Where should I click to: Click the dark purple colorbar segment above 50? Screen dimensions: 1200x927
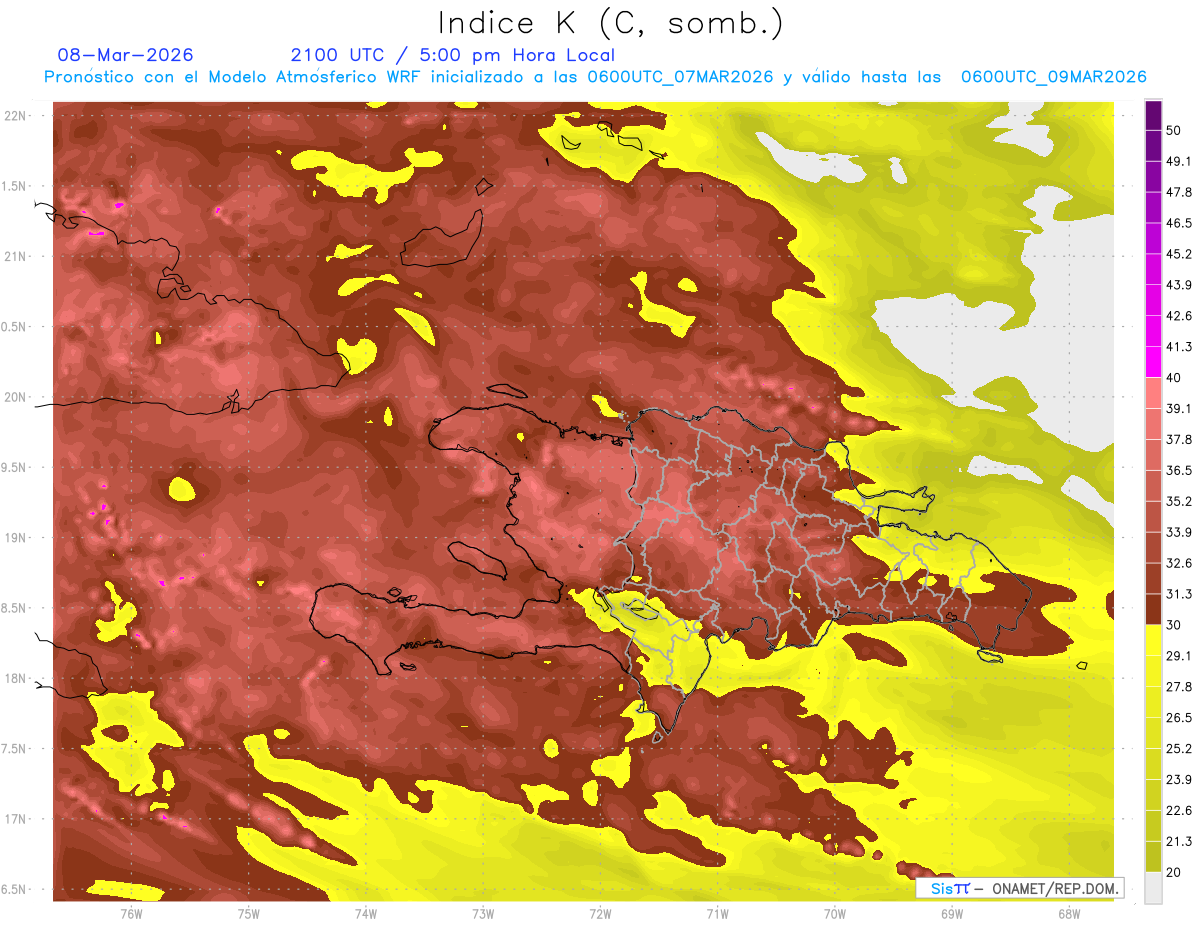tap(1153, 116)
